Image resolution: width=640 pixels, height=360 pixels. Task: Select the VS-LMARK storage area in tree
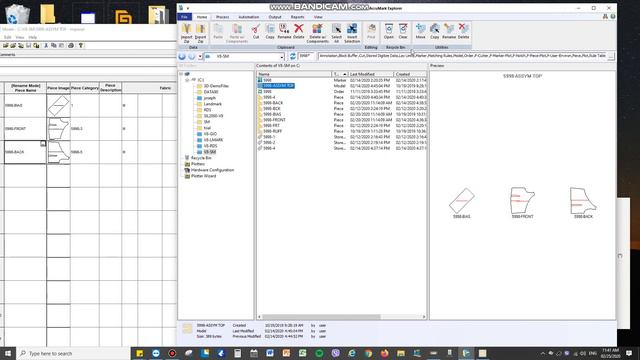pos(213,140)
